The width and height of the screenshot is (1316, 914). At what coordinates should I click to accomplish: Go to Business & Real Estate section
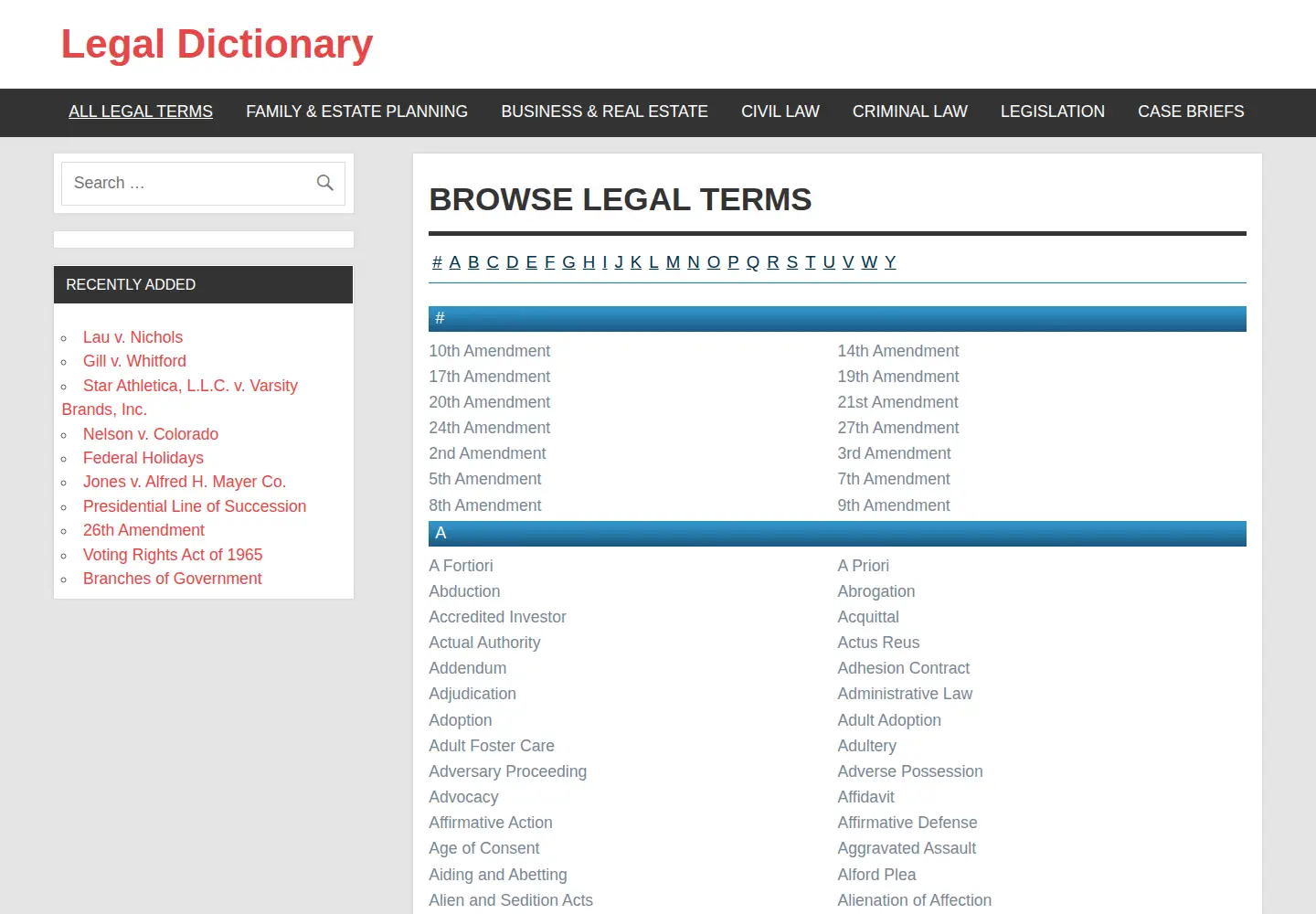[x=604, y=112]
